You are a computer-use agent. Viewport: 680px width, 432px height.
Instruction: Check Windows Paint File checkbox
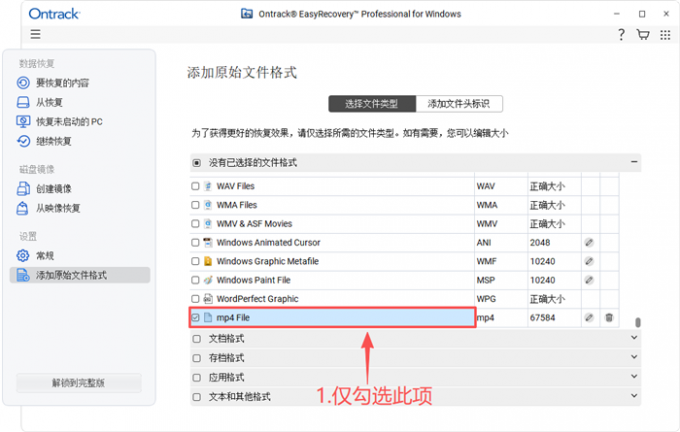[195, 280]
